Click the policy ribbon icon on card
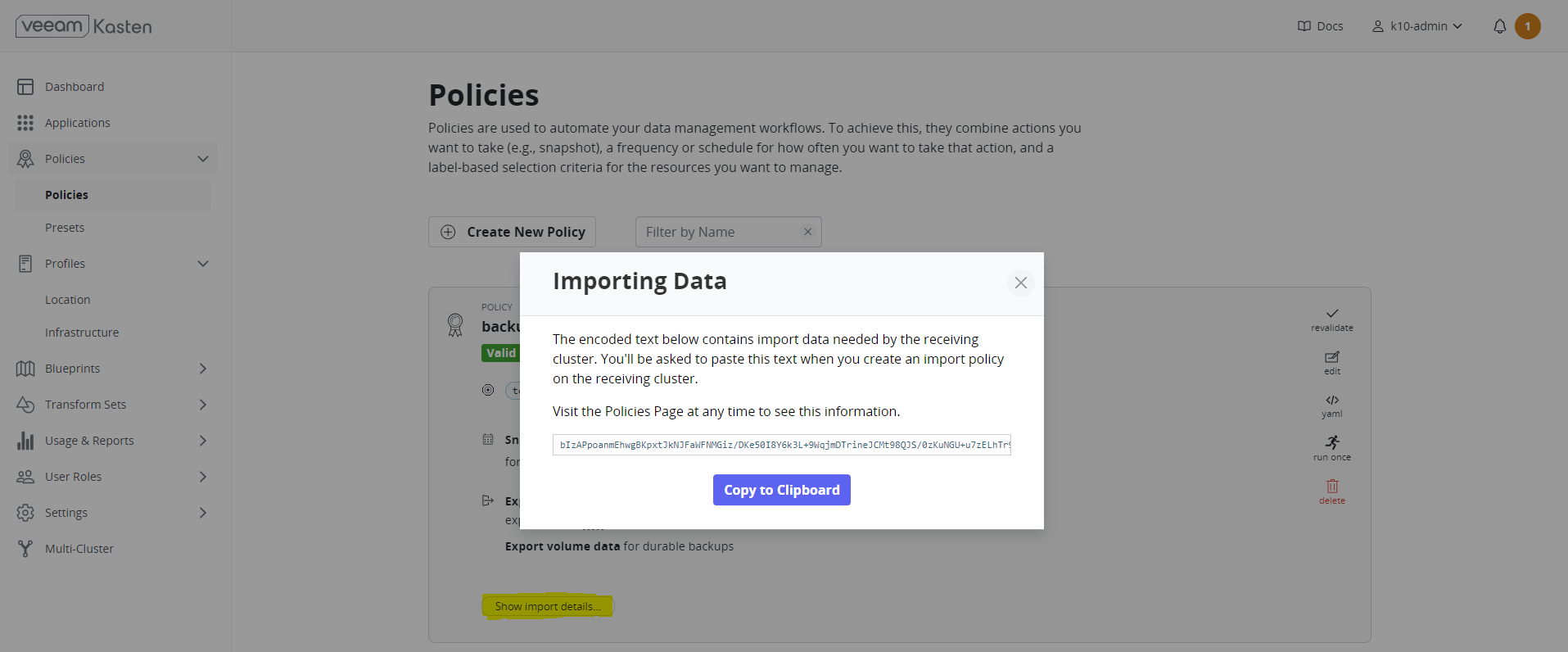Screen dimensions: 1568x652 [x=455, y=325]
